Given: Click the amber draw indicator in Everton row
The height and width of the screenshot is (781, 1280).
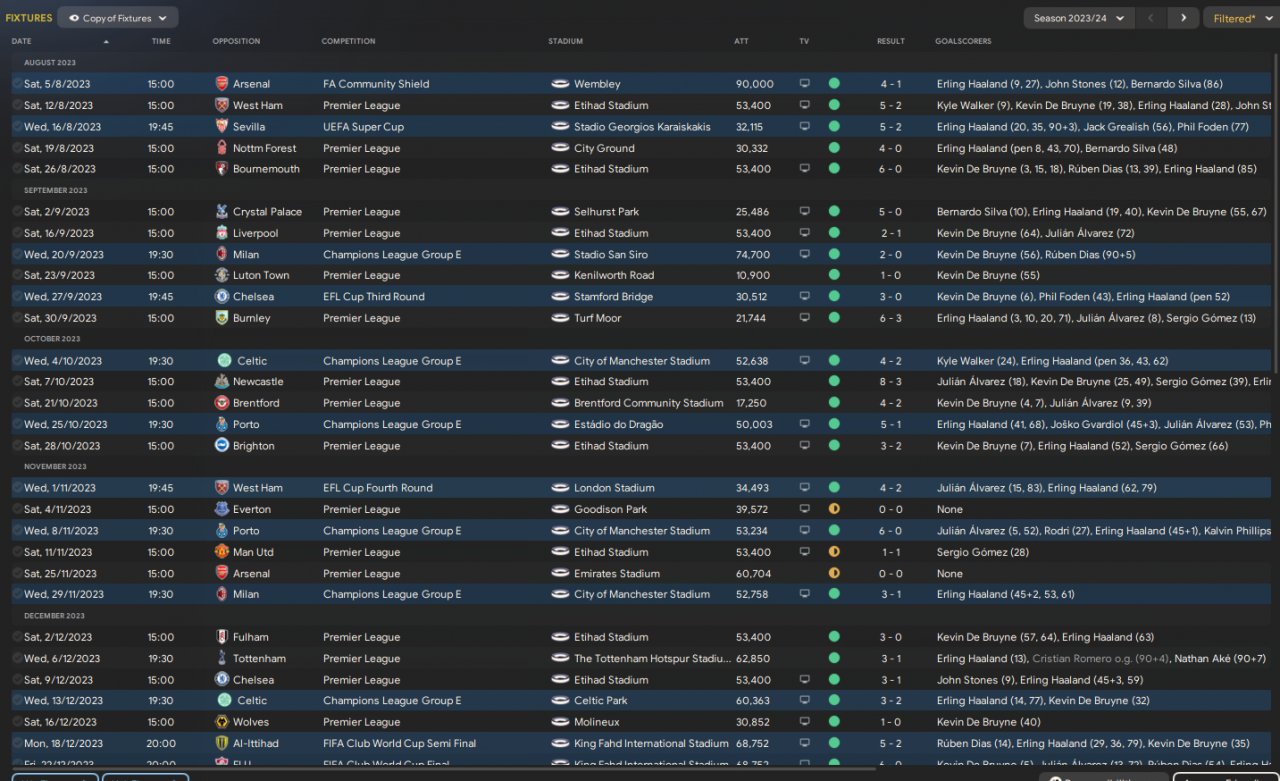Looking at the screenshot, I should pos(834,509).
